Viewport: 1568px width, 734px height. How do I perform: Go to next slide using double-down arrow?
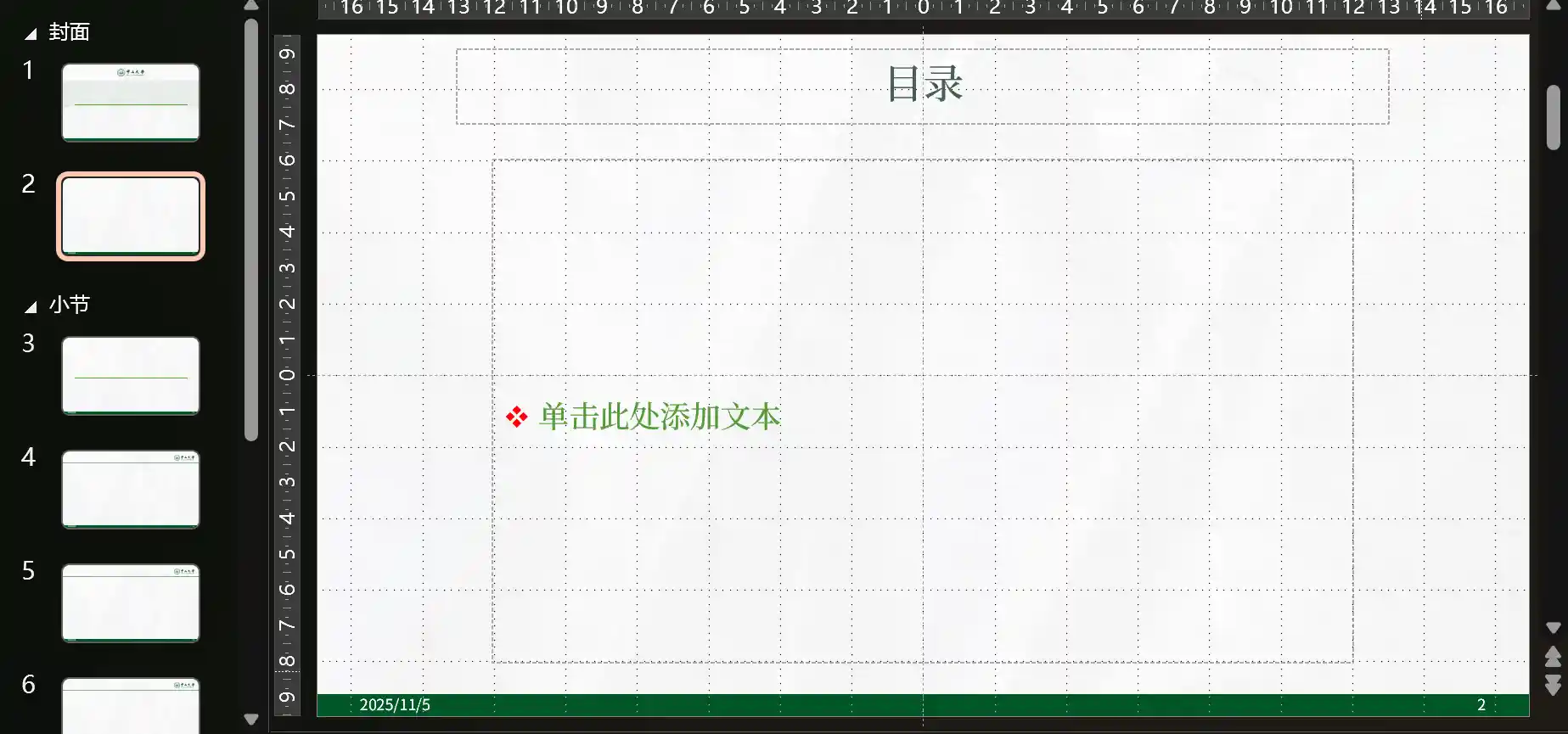(x=1553, y=685)
